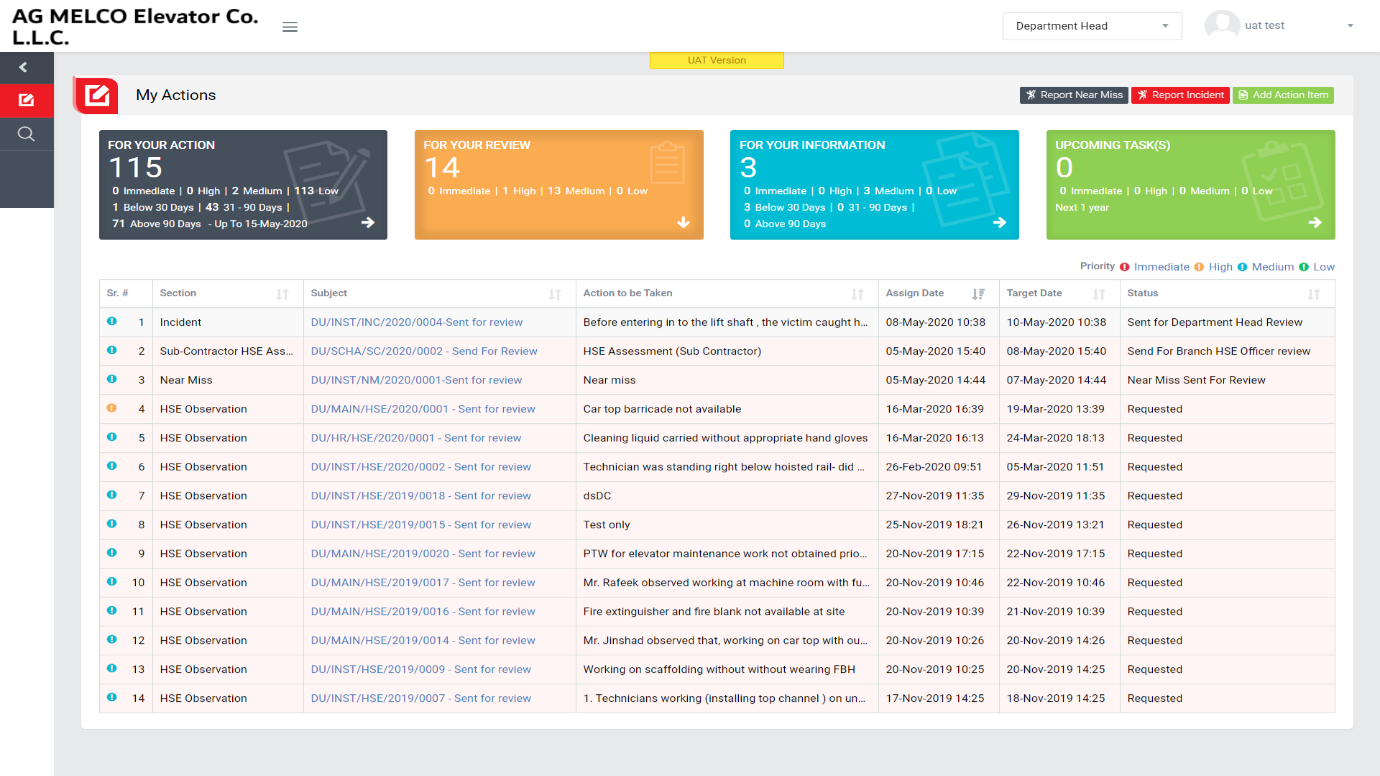Click priority icon of row 3 Near Miss

point(111,379)
